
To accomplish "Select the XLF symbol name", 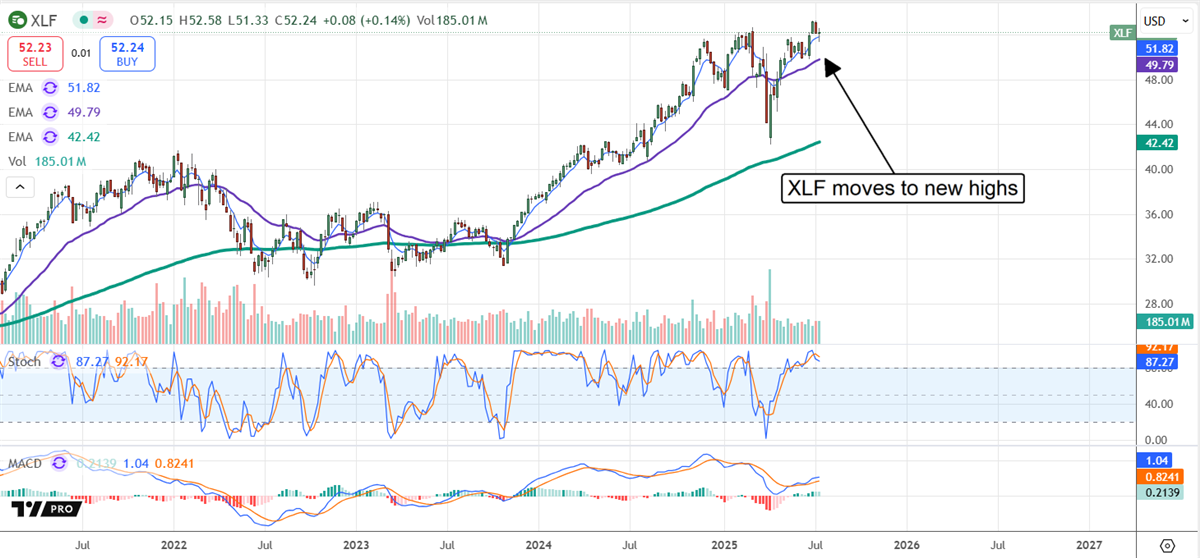I will click(x=45, y=20).
